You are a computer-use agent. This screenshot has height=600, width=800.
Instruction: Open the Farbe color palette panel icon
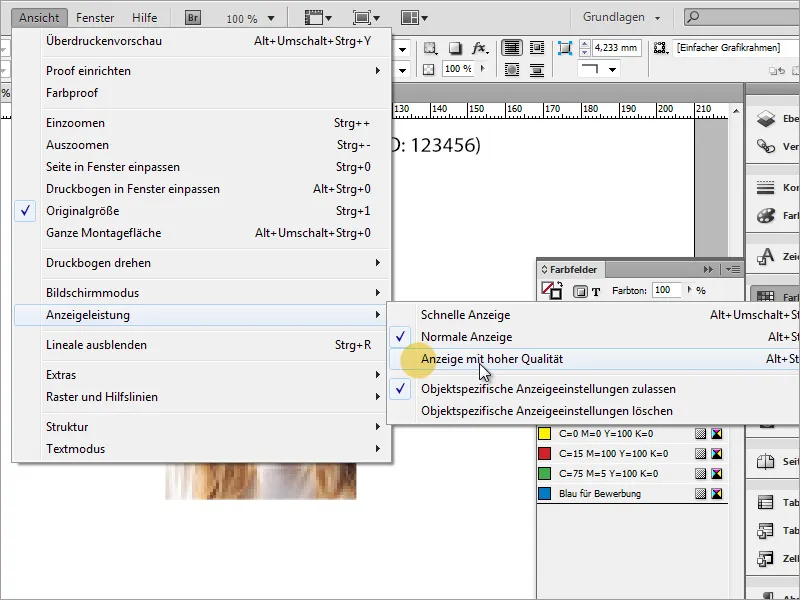[765, 215]
